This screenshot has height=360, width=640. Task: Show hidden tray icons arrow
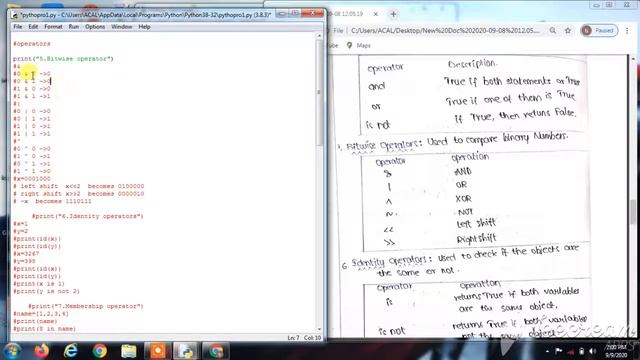click(x=547, y=351)
